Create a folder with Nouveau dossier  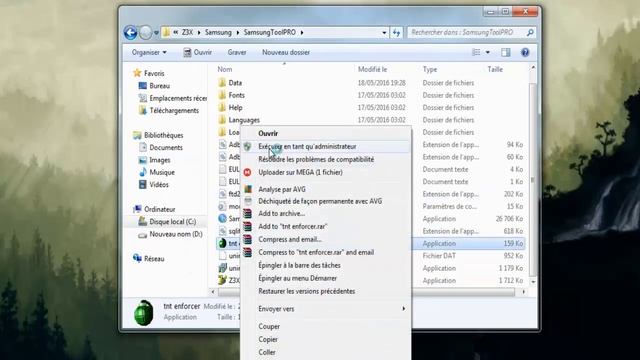286,52
